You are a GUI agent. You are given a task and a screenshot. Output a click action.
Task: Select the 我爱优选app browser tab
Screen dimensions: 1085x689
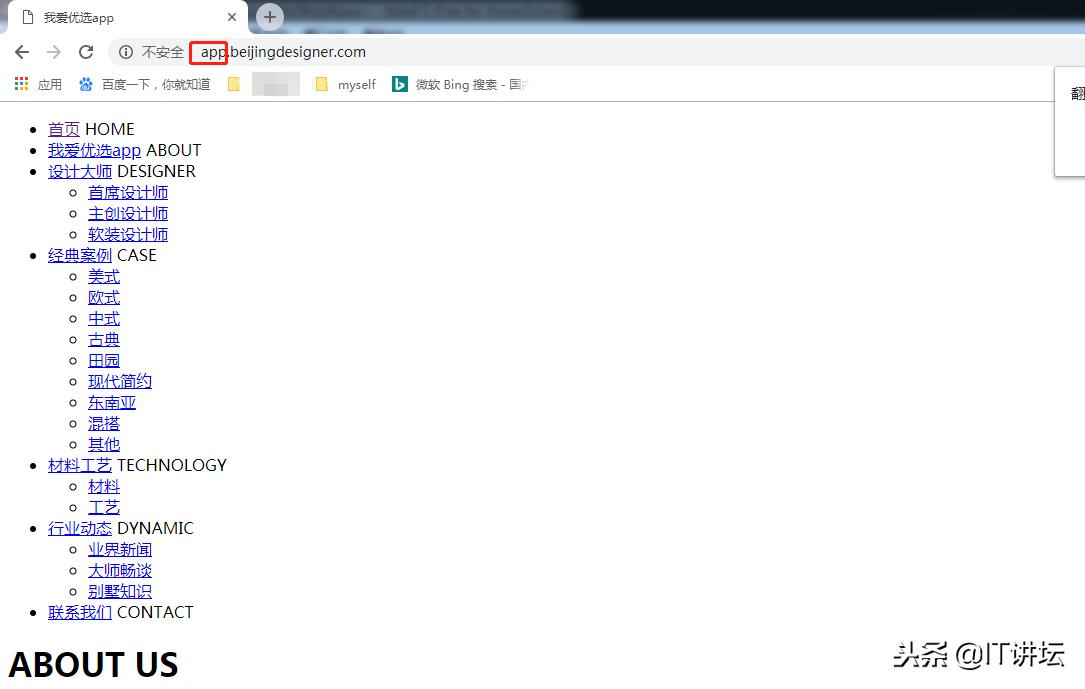125,17
